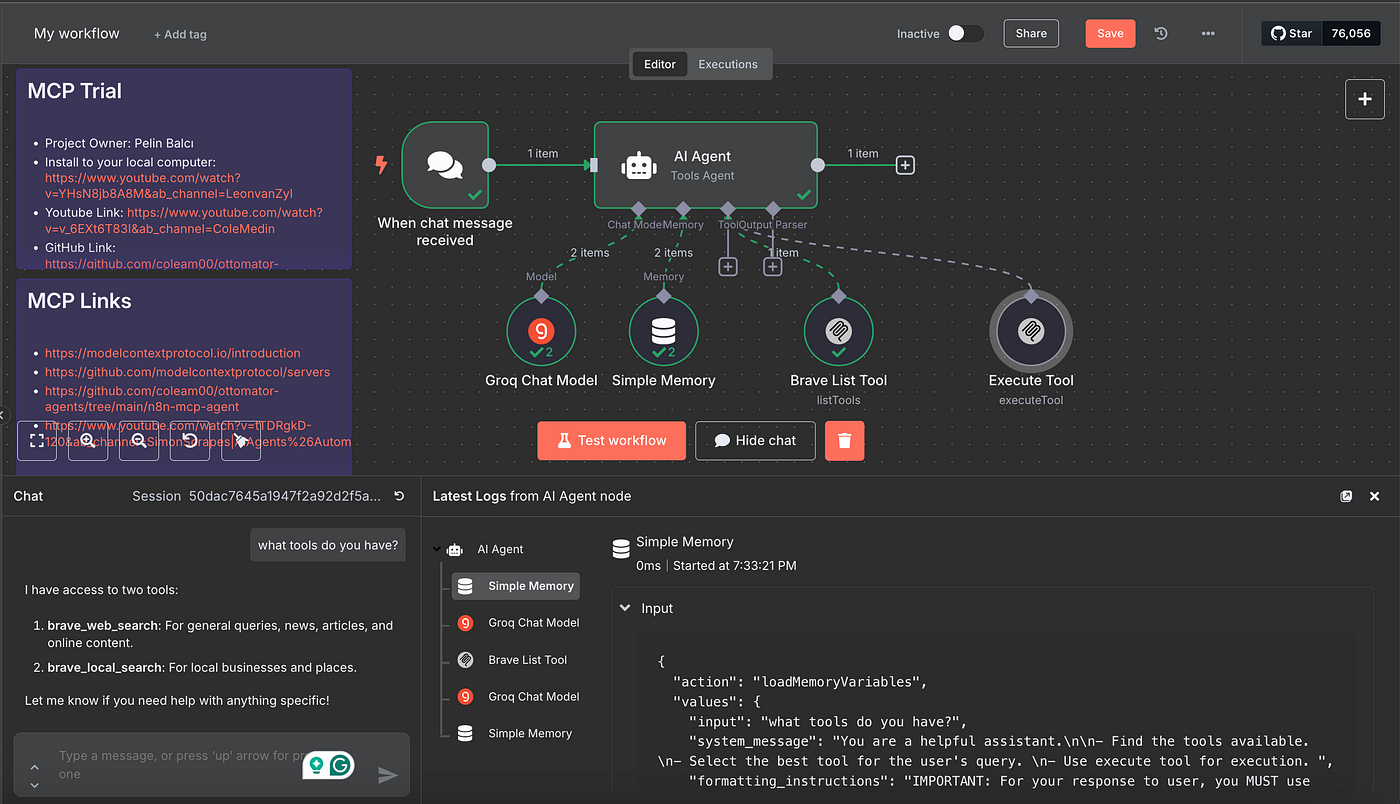Image resolution: width=1400 pixels, height=804 pixels.
Task: Open the three-dots more options menu
Action: pos(1208,33)
